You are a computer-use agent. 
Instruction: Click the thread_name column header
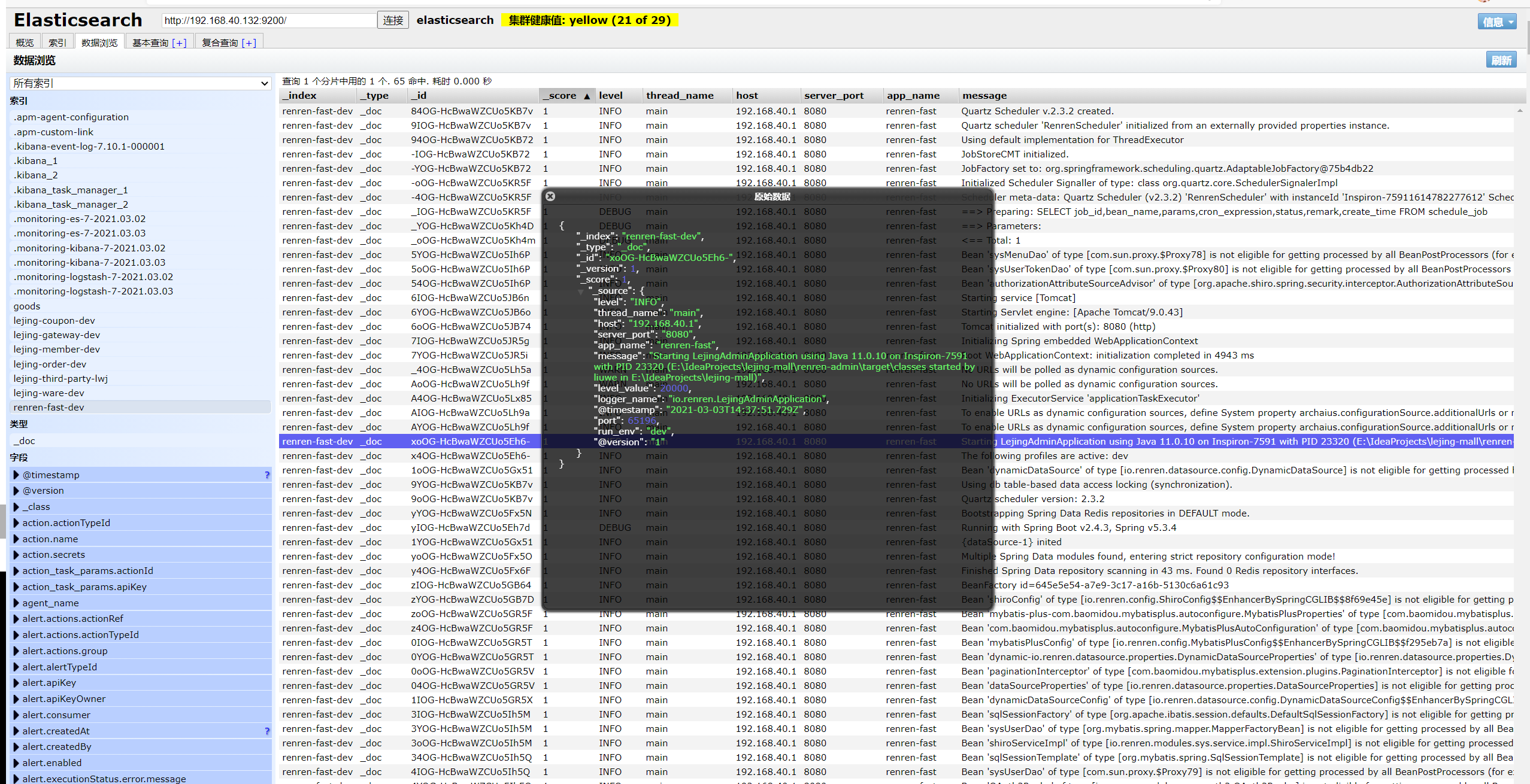pyautogui.click(x=687, y=95)
